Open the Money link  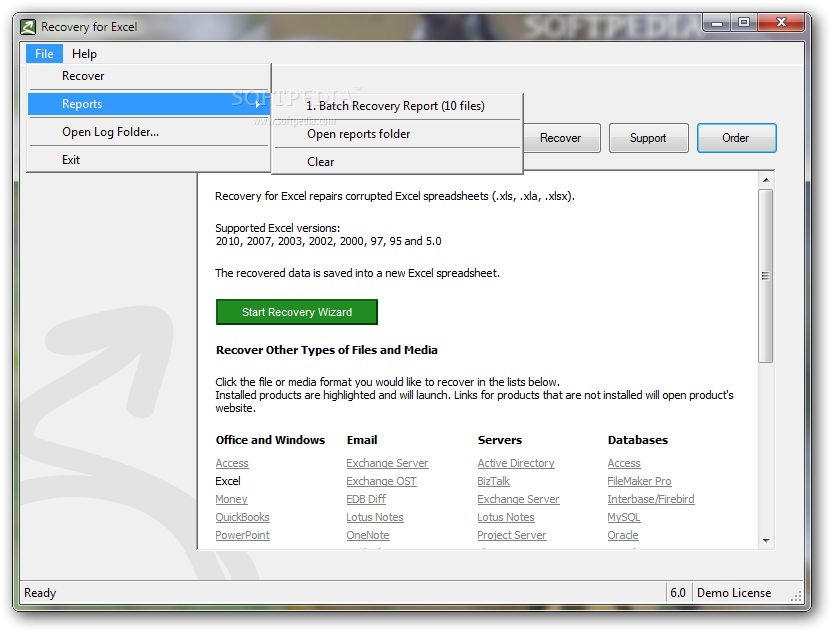(231, 499)
